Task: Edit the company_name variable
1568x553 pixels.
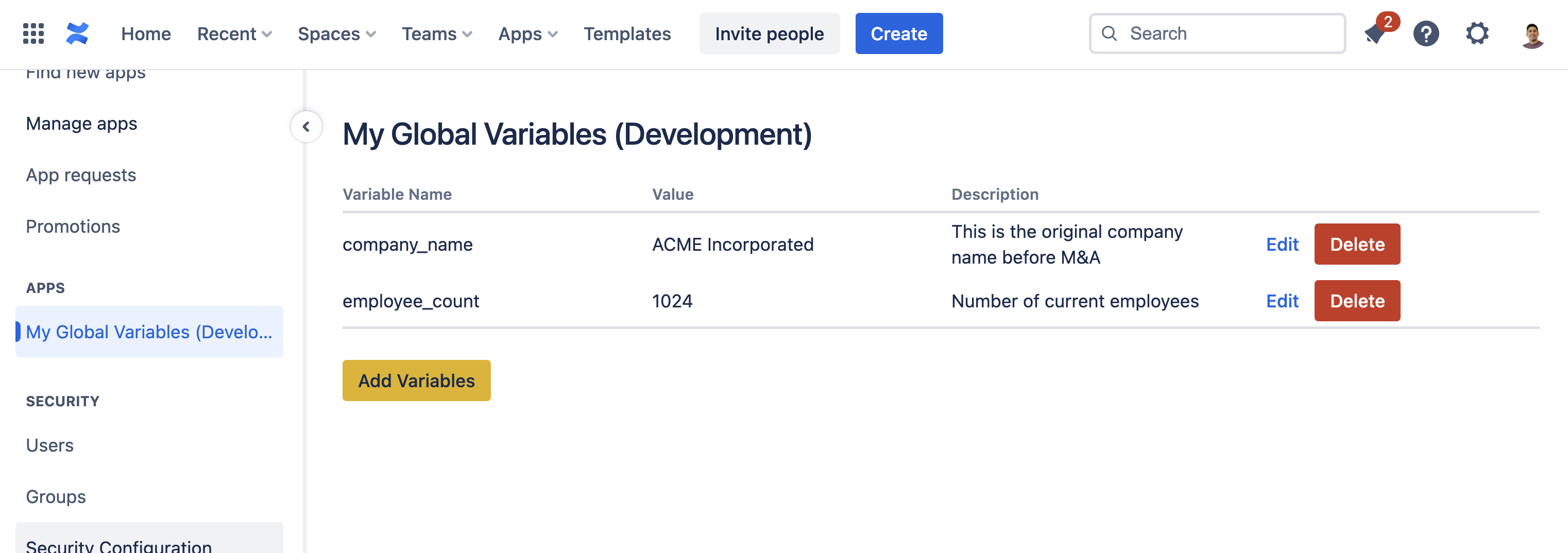Action: 1282,244
